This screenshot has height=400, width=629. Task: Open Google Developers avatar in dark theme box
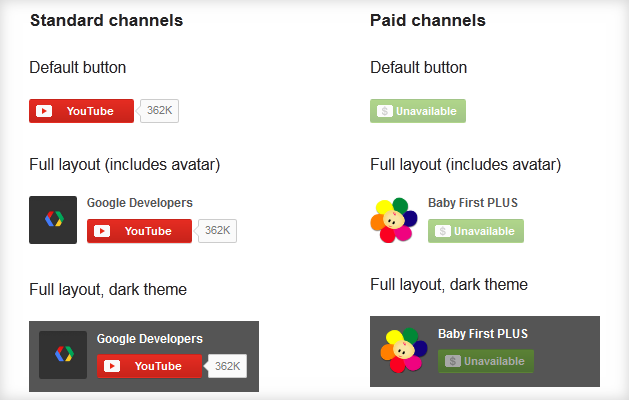pyautogui.click(x=63, y=355)
